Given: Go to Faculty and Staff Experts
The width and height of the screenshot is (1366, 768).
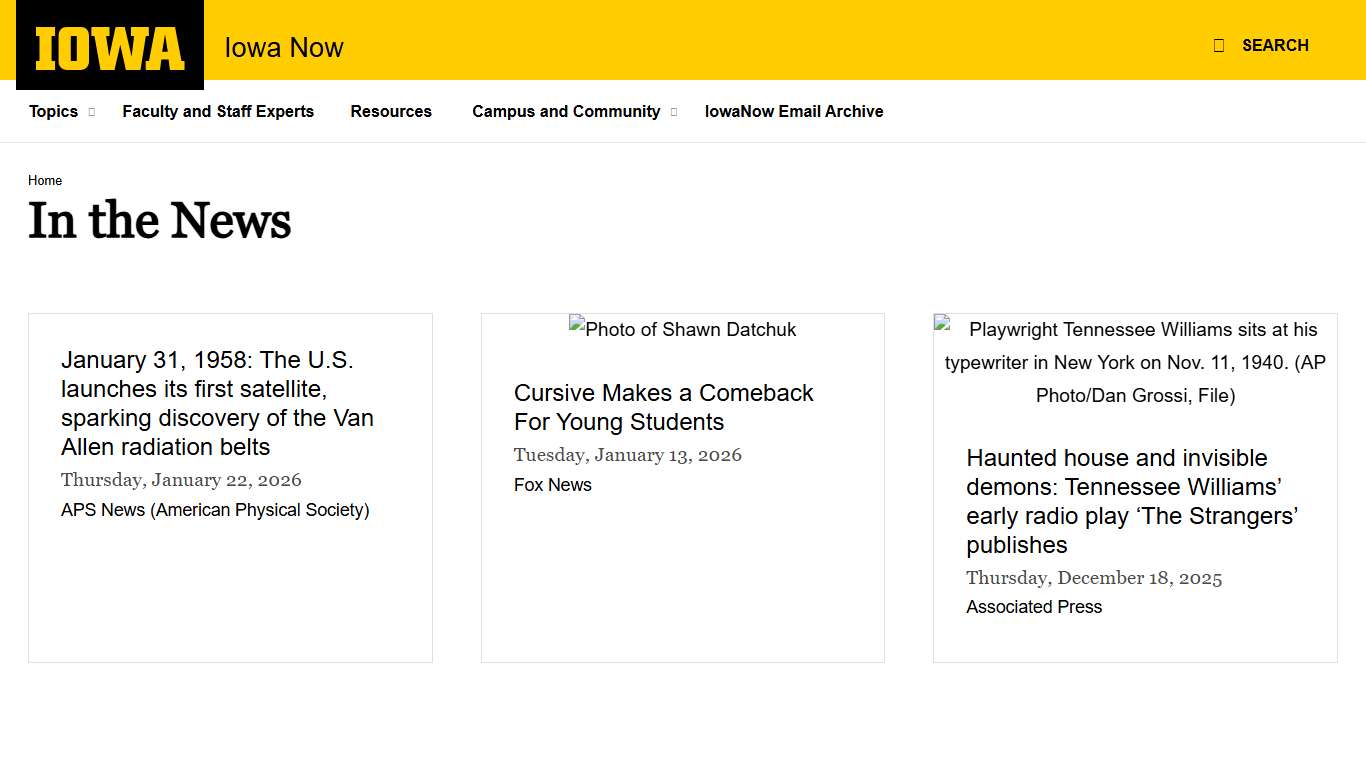Looking at the screenshot, I should (x=218, y=111).
